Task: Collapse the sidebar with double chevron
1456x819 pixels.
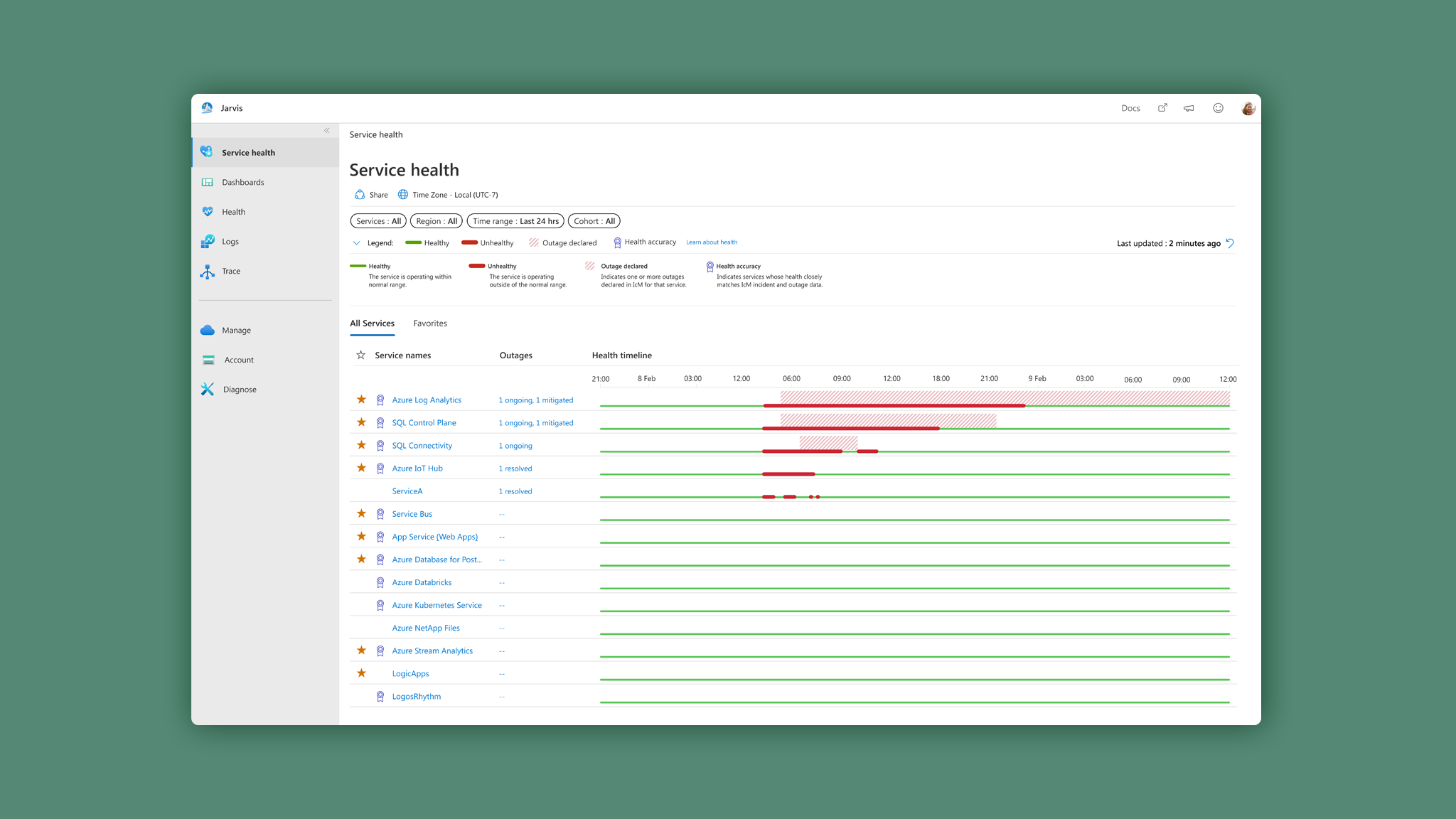Action: [x=327, y=131]
